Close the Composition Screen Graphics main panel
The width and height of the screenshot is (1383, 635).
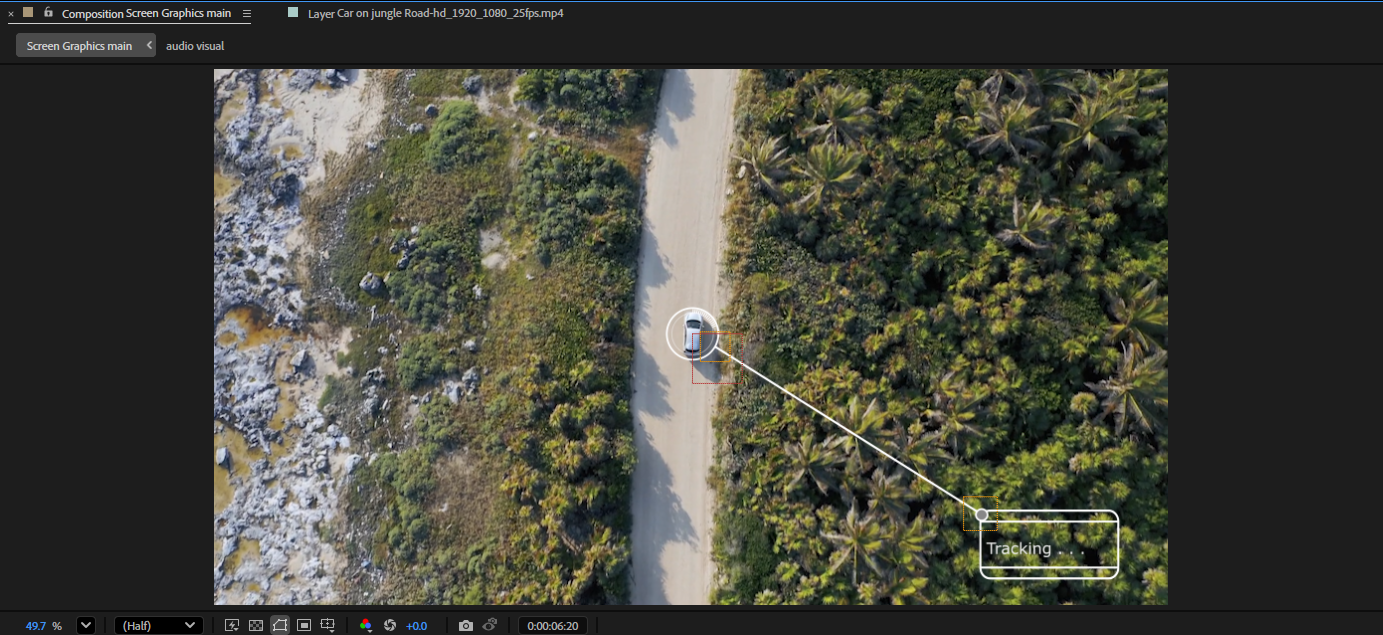tap(11, 14)
